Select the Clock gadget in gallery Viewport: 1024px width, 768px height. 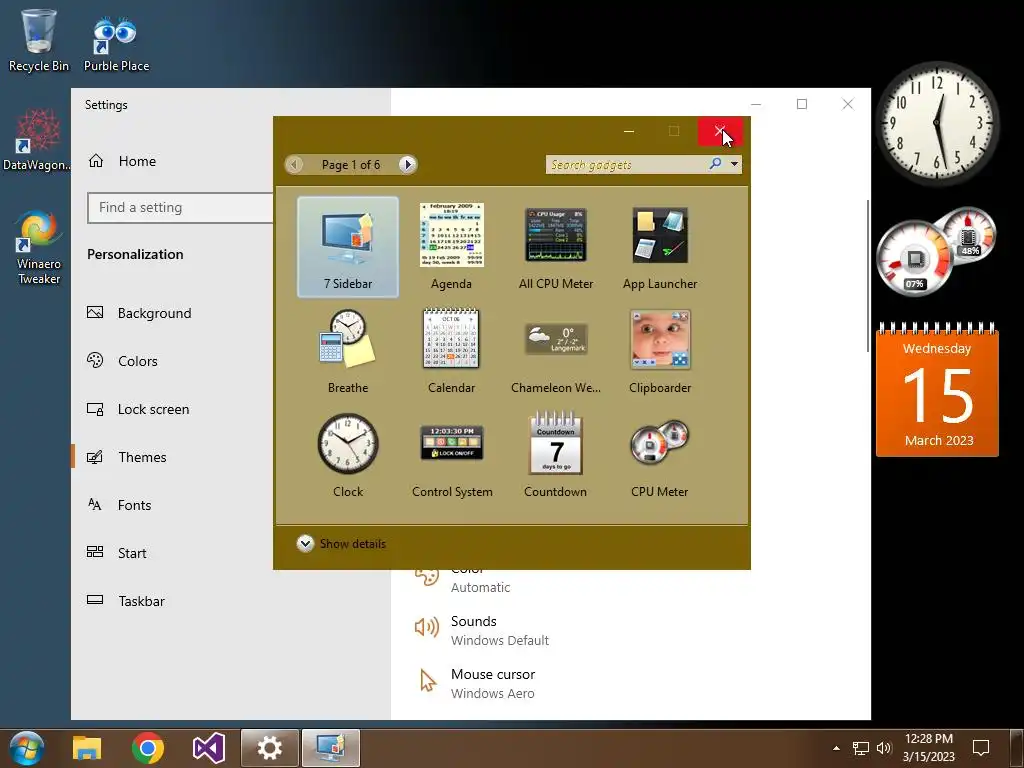[347, 455]
